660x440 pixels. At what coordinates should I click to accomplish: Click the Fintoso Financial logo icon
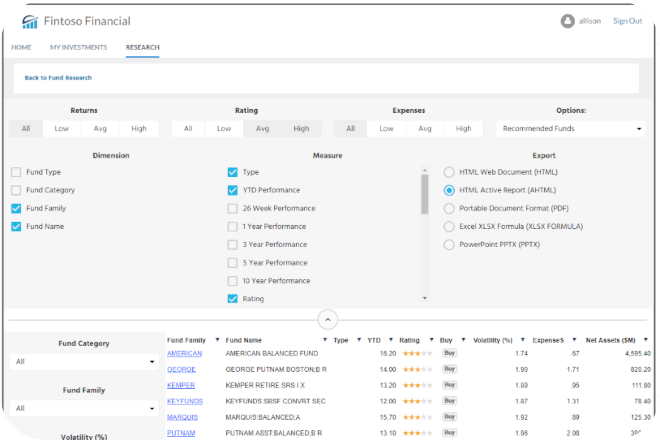coord(30,21)
